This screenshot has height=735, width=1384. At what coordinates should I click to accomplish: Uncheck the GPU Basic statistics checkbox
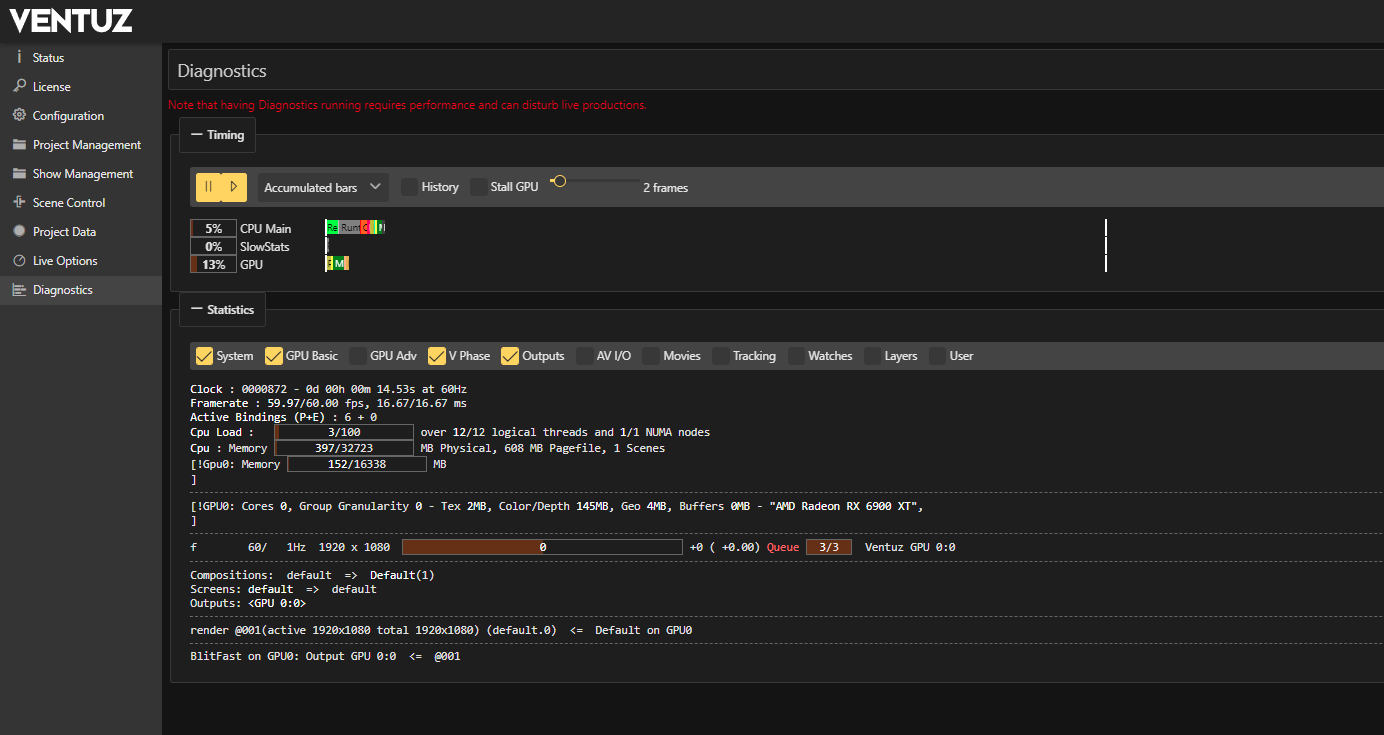(x=274, y=356)
